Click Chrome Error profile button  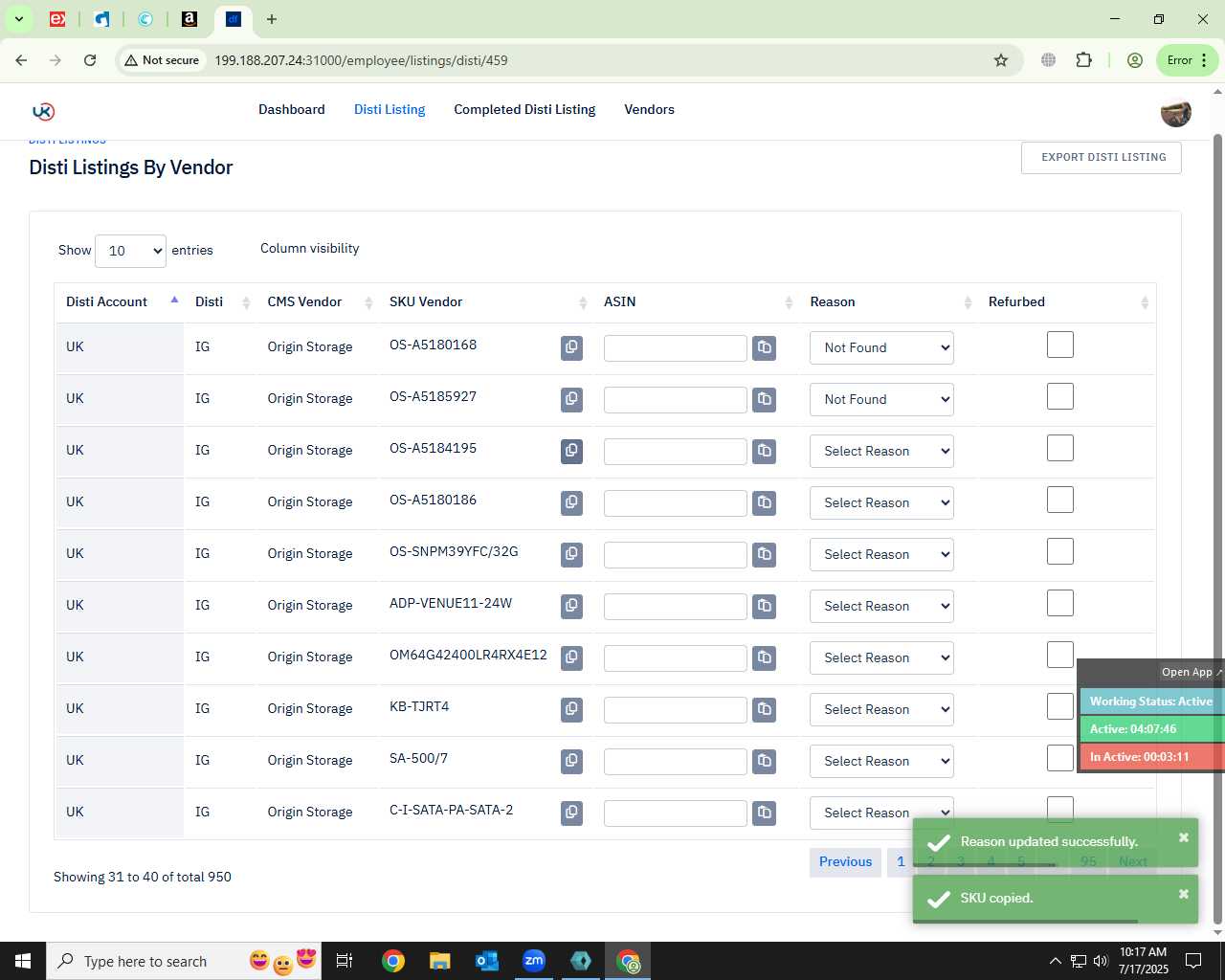(x=1188, y=60)
